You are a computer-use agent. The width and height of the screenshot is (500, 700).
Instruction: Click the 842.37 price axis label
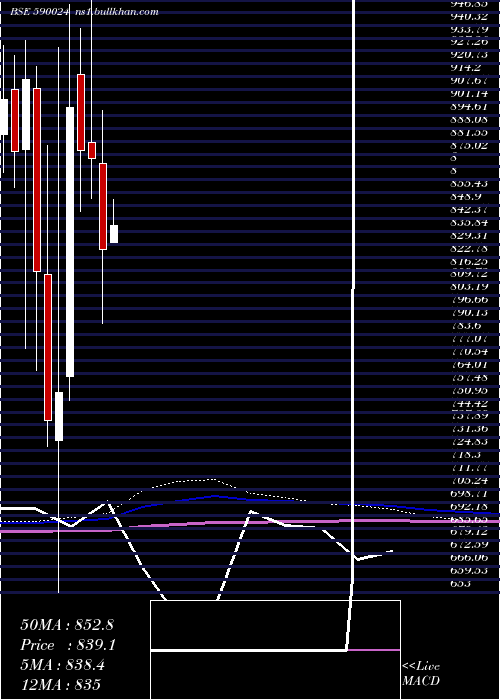(469, 210)
